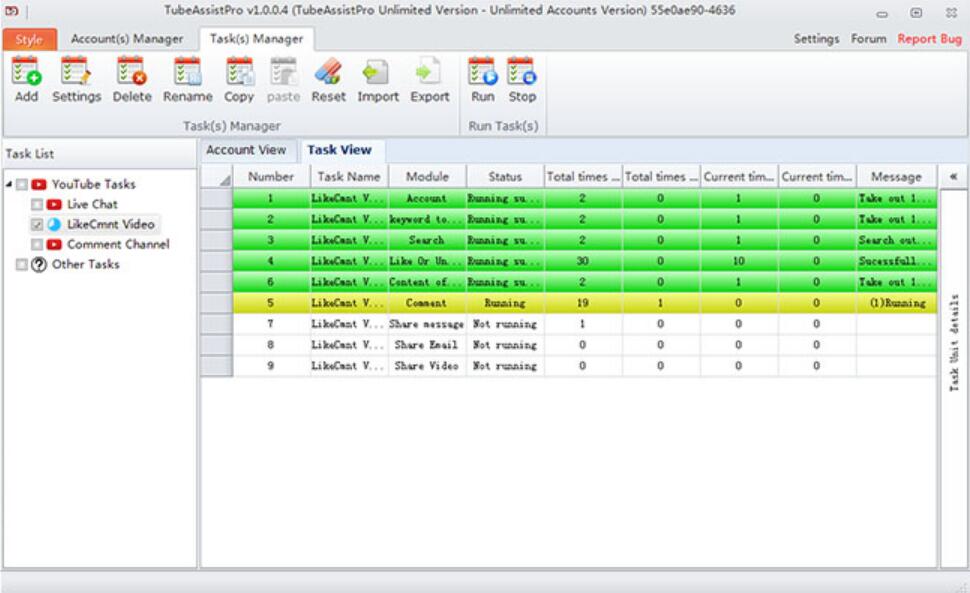Select the Rename task tool
Viewport: 970px width, 593px height.
[x=187, y=71]
